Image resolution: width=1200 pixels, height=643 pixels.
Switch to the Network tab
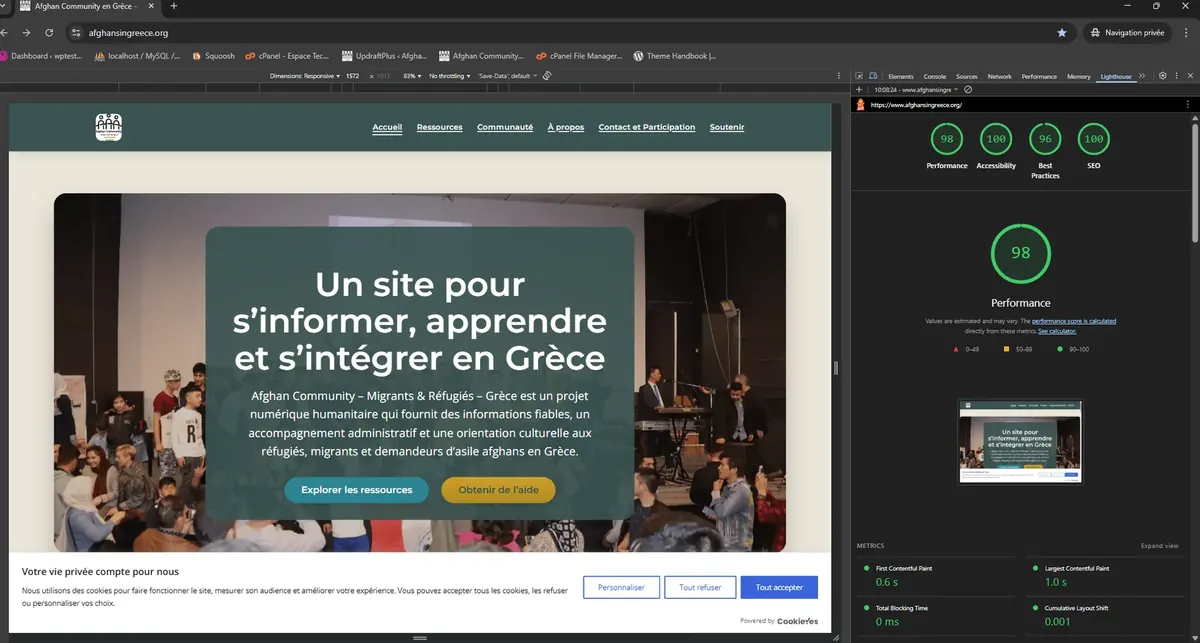point(1000,76)
